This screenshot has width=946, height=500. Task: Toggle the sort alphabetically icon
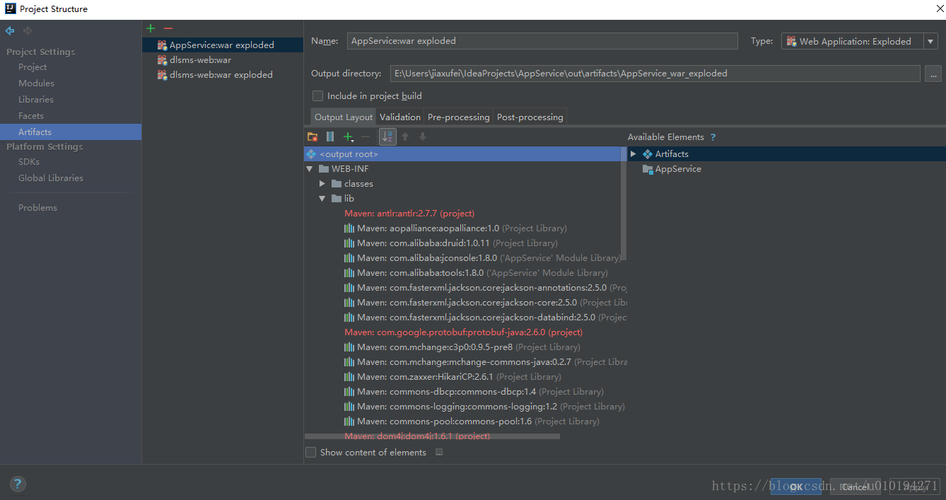point(387,137)
